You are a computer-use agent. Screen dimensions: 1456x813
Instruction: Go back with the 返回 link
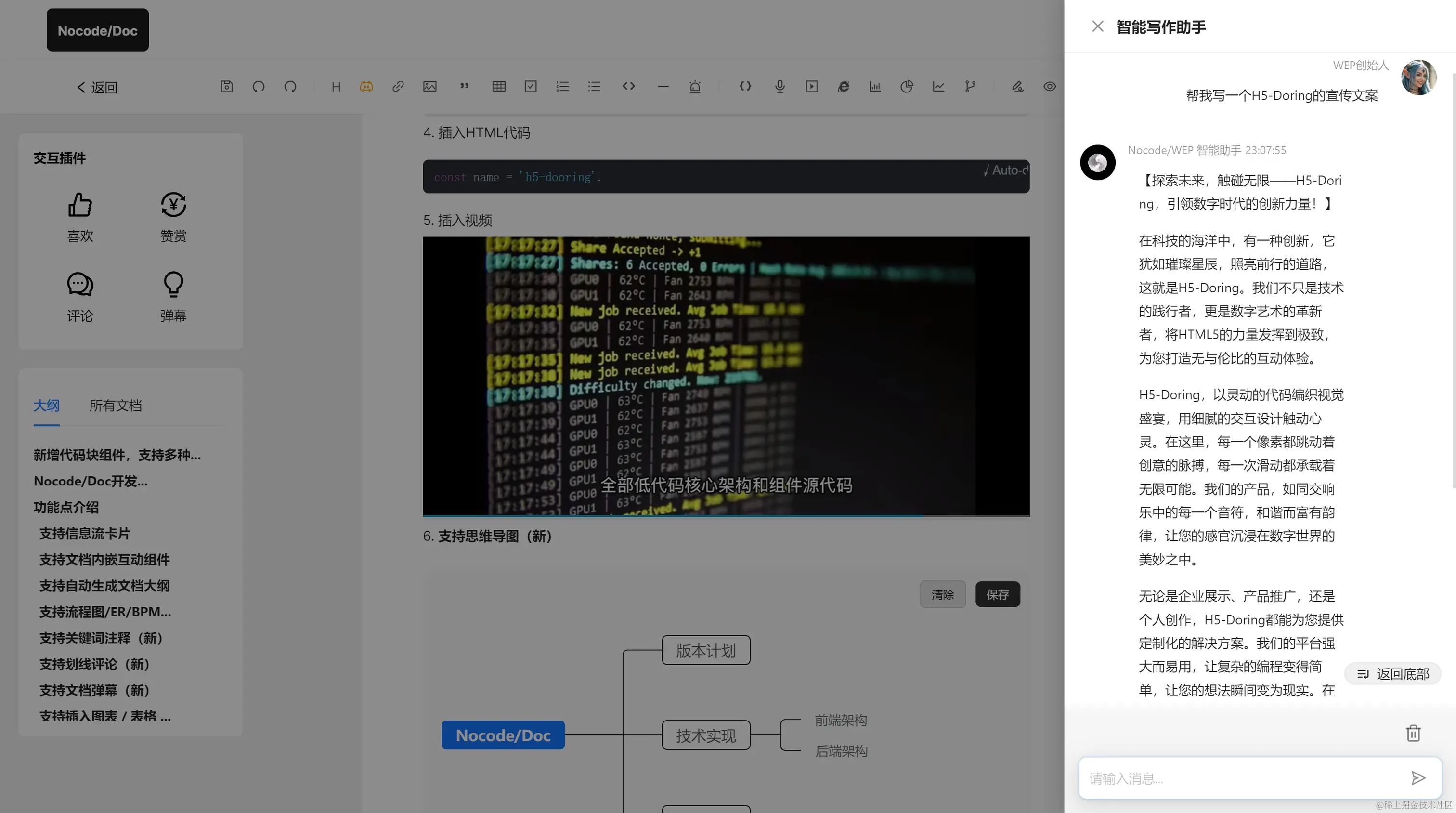tap(97, 87)
